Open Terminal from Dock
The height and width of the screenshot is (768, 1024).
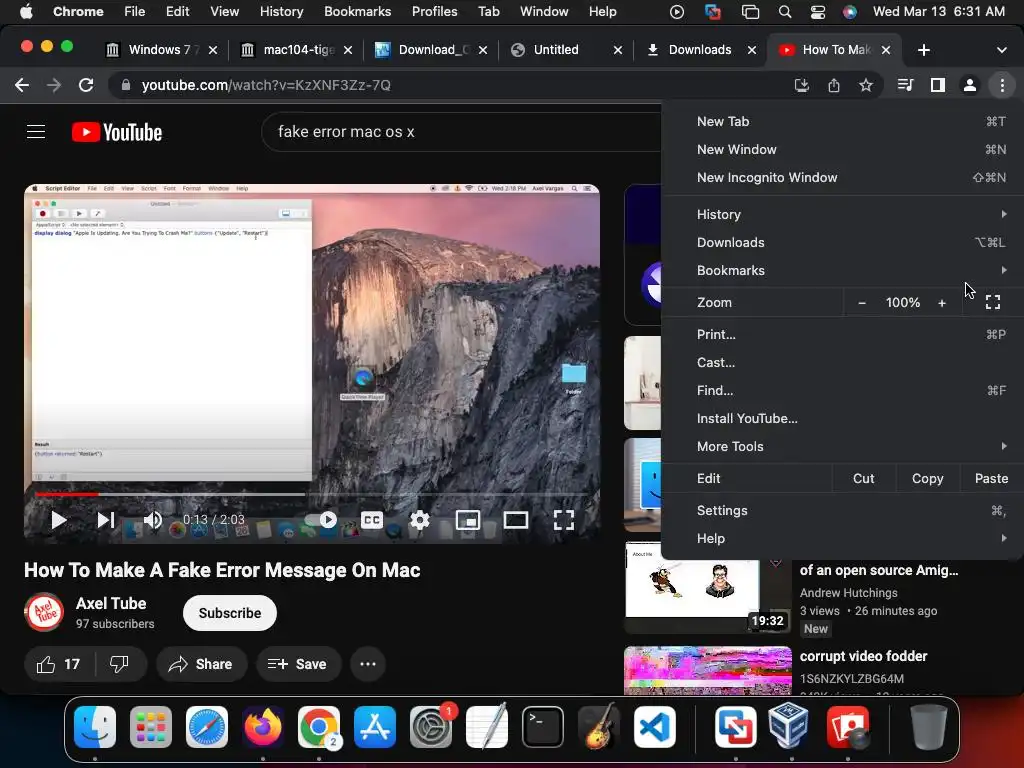point(543,727)
